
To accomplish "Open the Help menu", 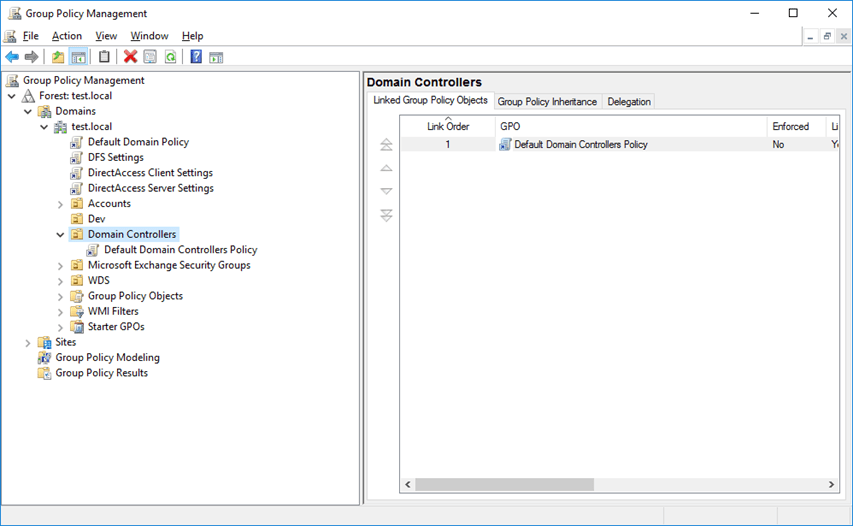I will pyautogui.click(x=193, y=36).
